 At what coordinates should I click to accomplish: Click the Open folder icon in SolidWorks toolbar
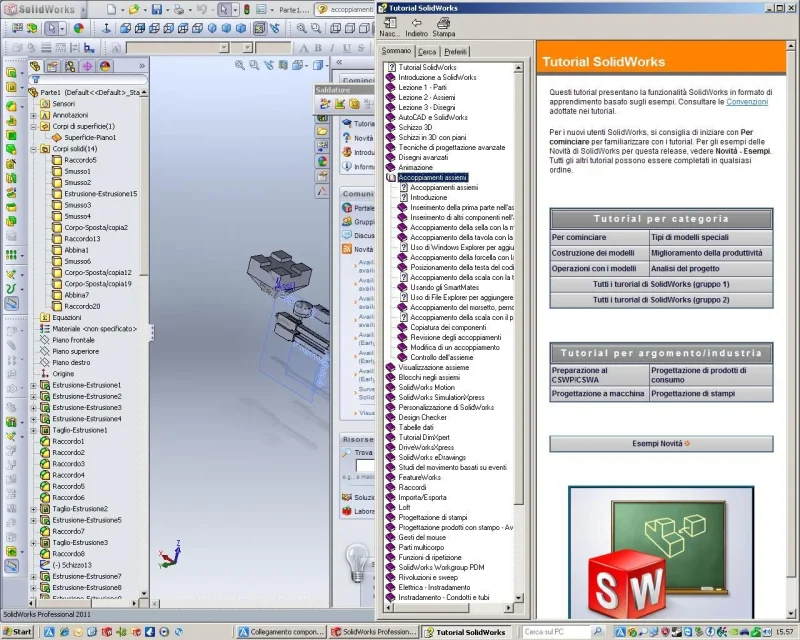point(134,9)
